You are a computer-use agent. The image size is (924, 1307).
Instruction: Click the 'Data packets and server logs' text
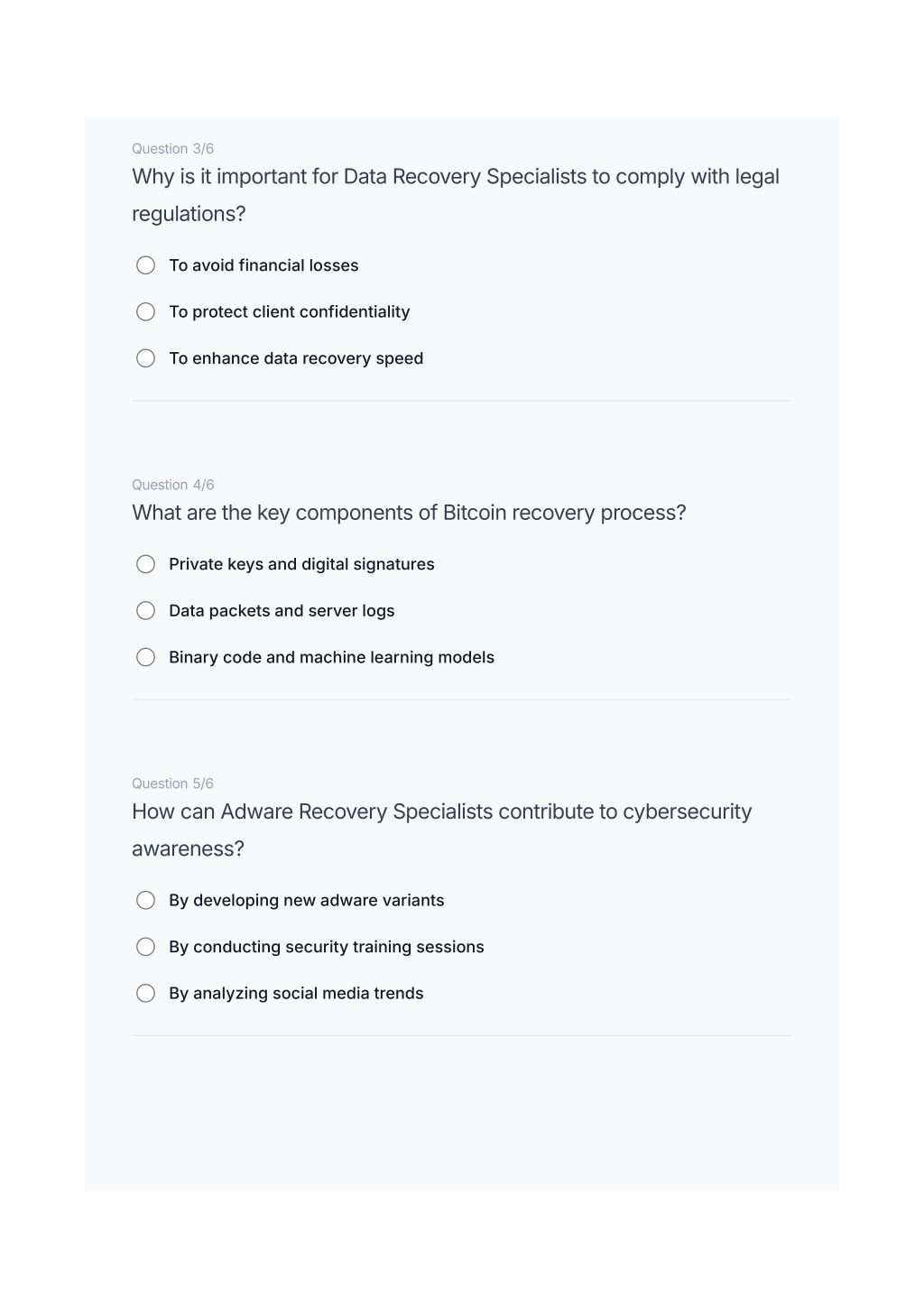point(282,611)
